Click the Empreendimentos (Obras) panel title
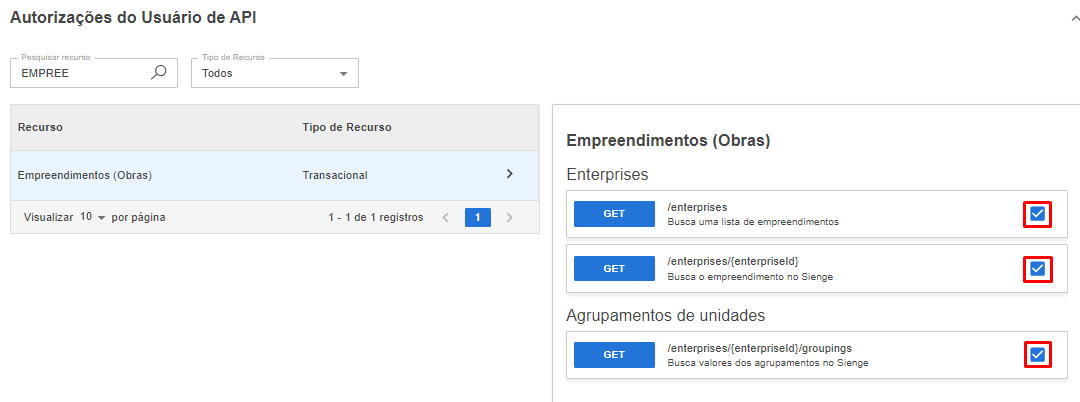Screen dimensions: 1080x402 (x=667, y=141)
